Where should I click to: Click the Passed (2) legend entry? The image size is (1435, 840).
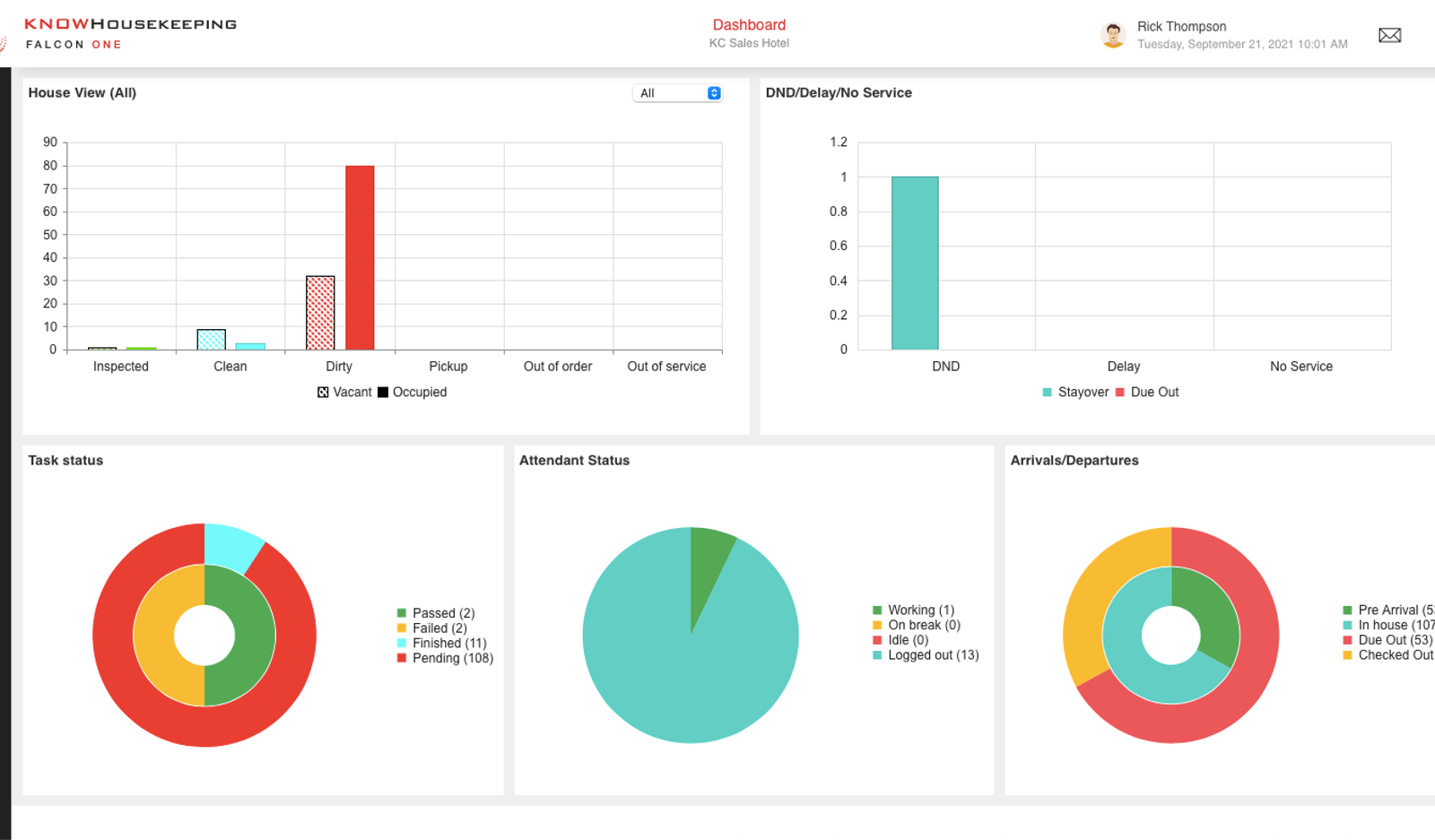coord(436,613)
